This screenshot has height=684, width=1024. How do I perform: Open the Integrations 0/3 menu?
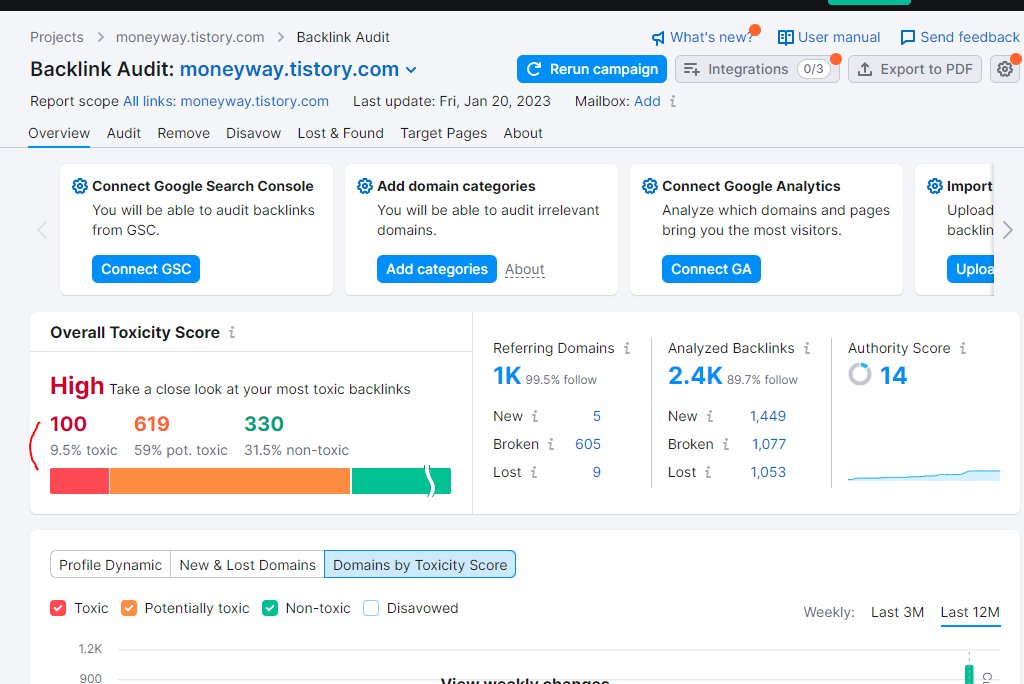coord(757,69)
